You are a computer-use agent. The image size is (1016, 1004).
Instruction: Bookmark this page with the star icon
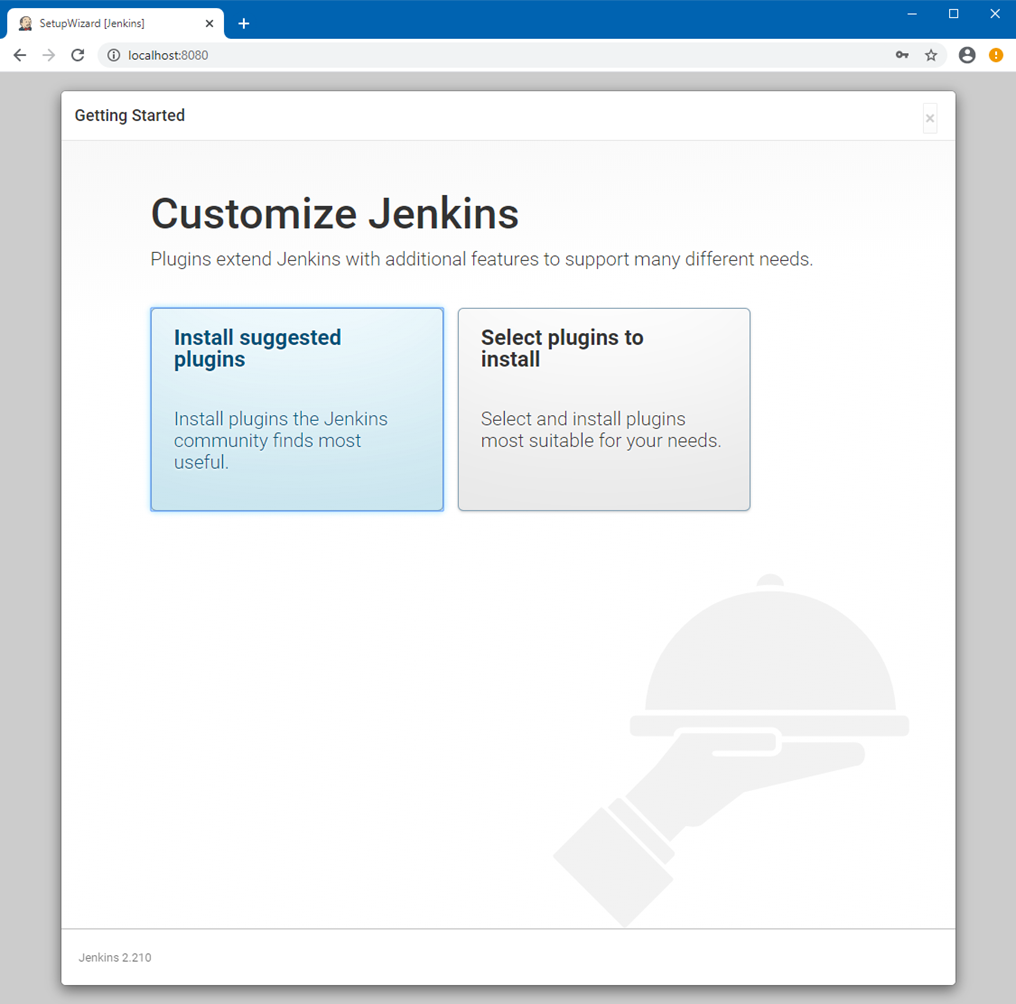931,55
